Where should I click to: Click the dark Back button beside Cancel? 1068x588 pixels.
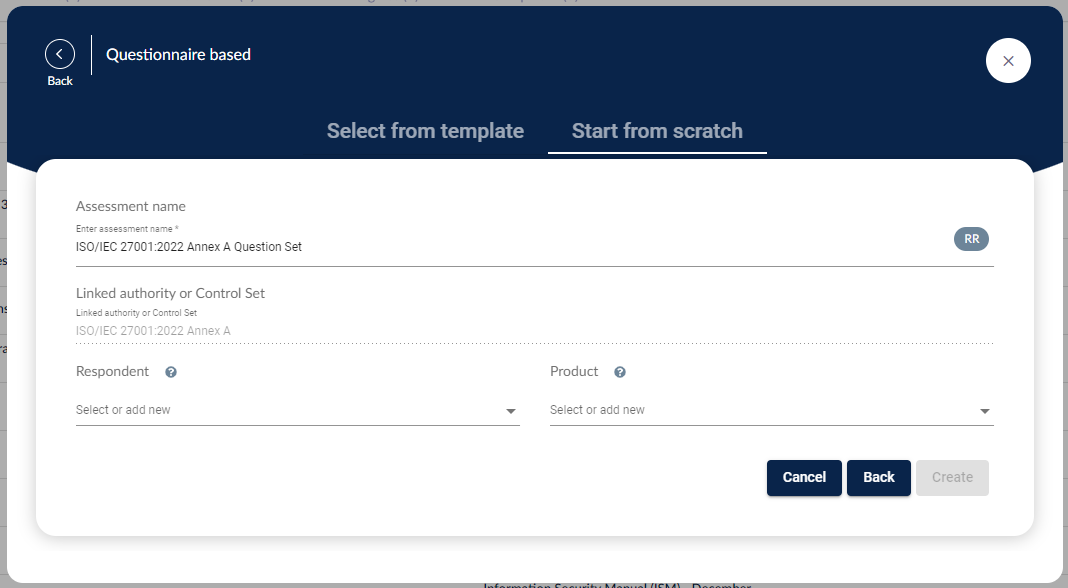click(x=879, y=478)
